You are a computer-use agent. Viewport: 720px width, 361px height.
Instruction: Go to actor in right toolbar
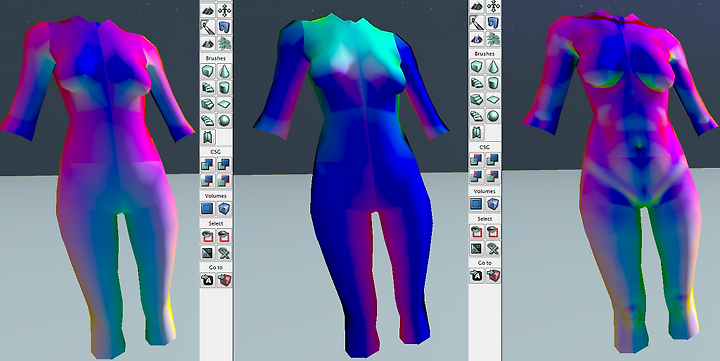(x=477, y=276)
